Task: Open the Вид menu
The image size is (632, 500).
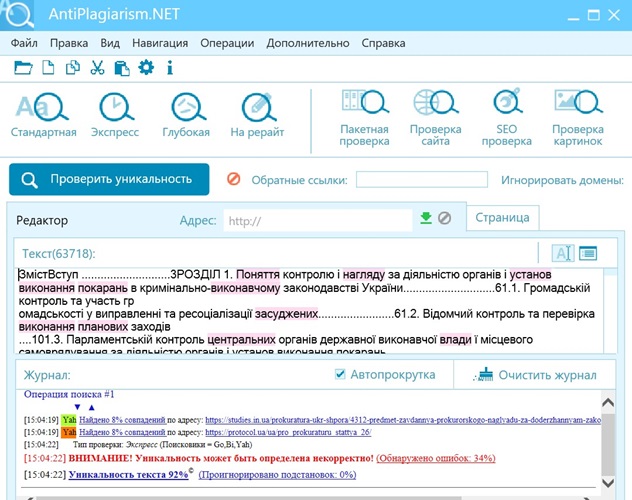Action: (x=110, y=43)
